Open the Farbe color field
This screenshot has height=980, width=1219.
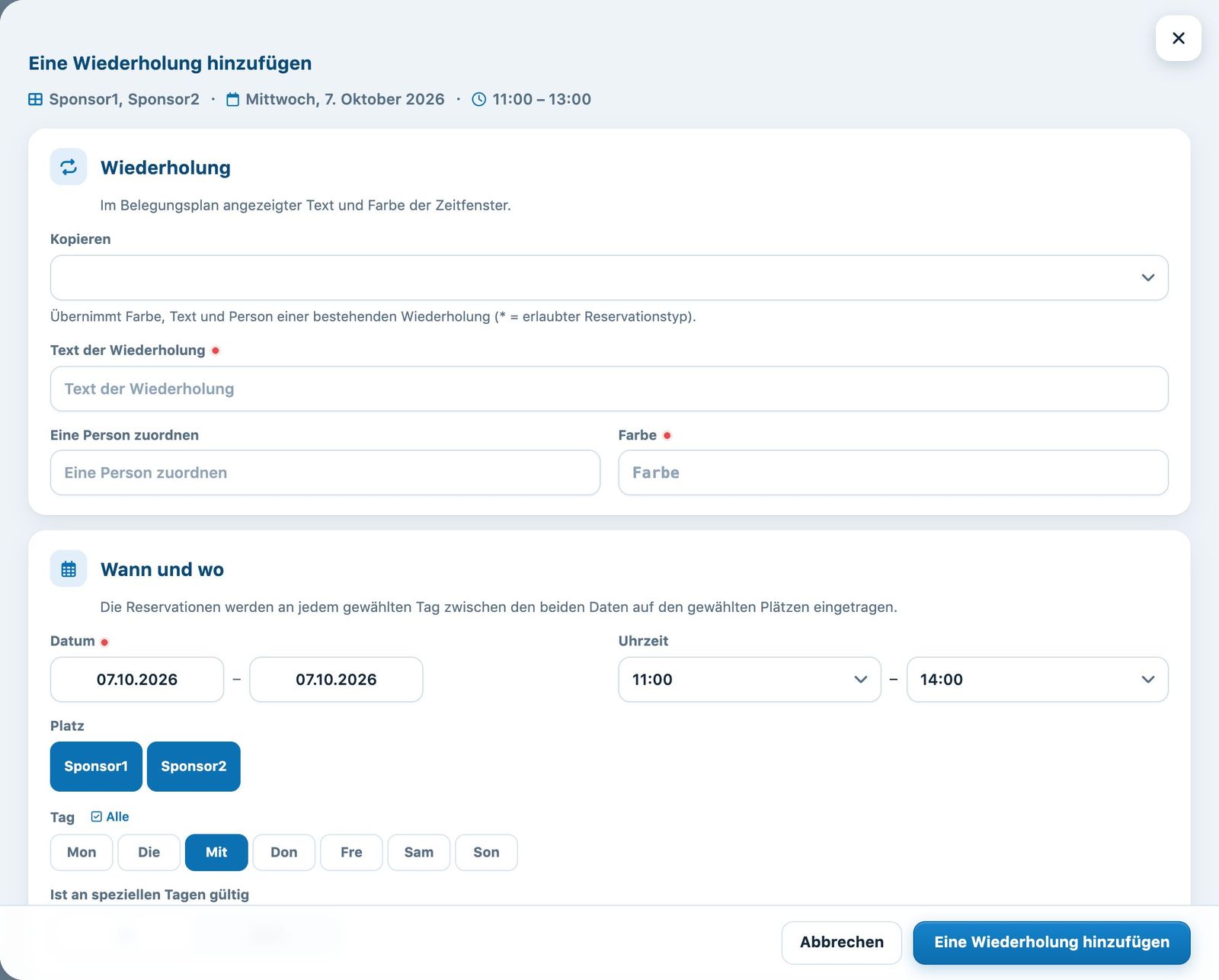tap(893, 473)
